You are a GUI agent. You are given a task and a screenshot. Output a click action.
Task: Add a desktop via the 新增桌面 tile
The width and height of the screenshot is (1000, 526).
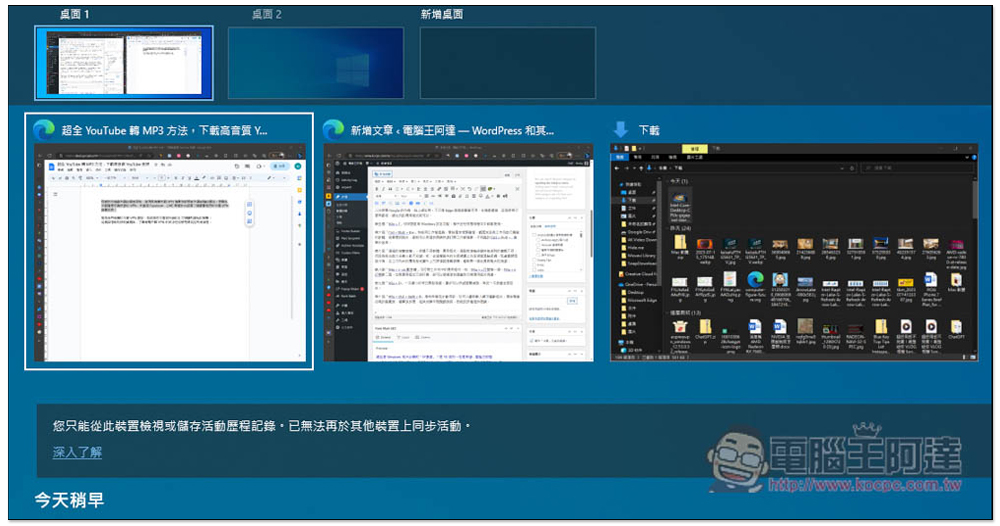508,63
